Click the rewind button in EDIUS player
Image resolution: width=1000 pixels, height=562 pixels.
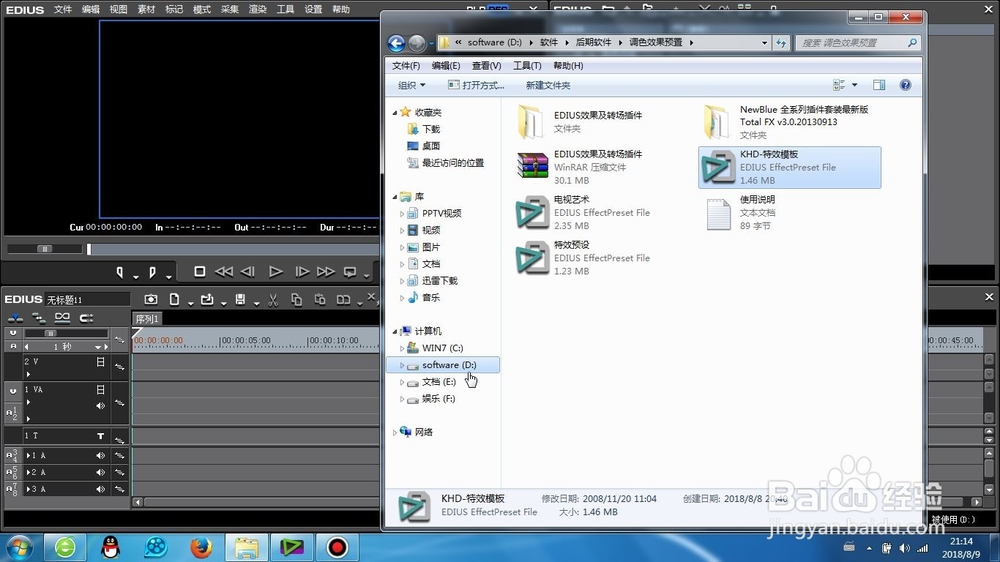click(224, 272)
